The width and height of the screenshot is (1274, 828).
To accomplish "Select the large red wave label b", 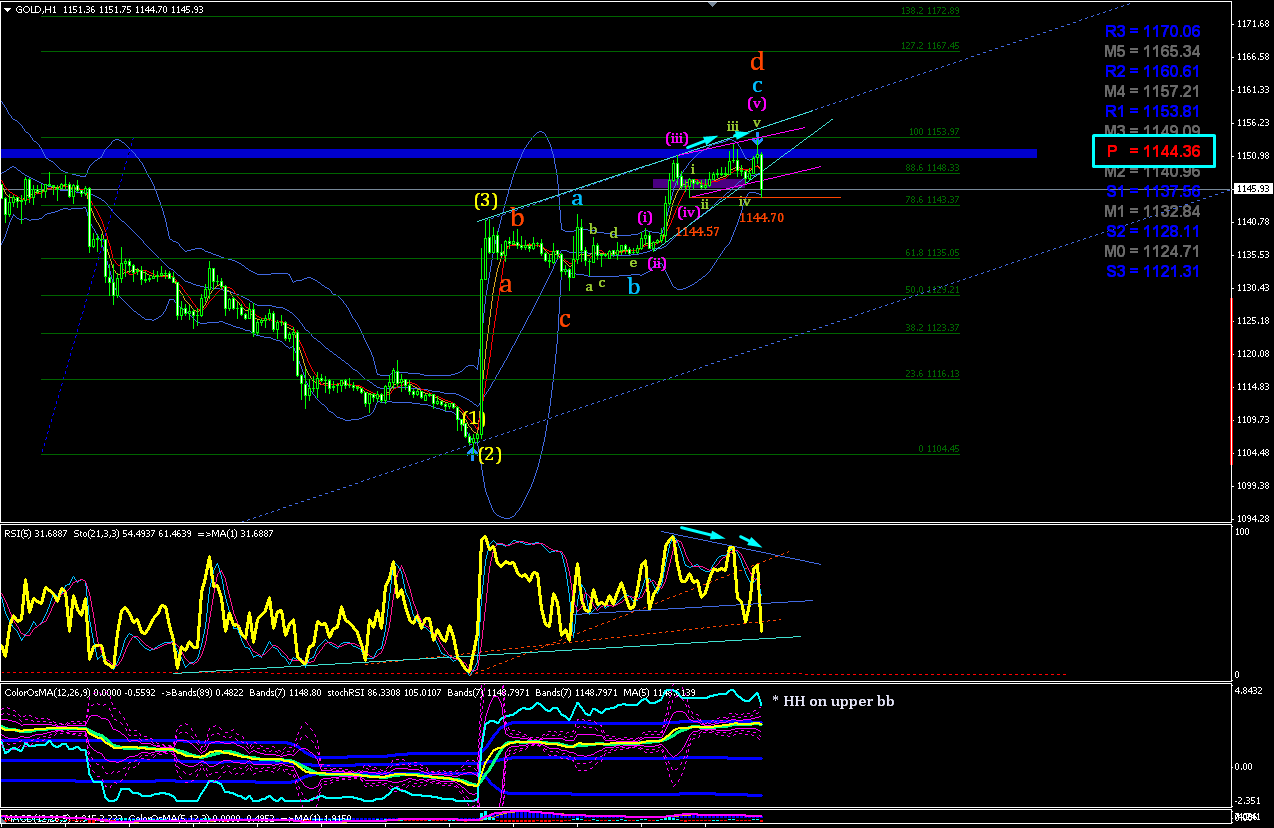I will click(517, 217).
